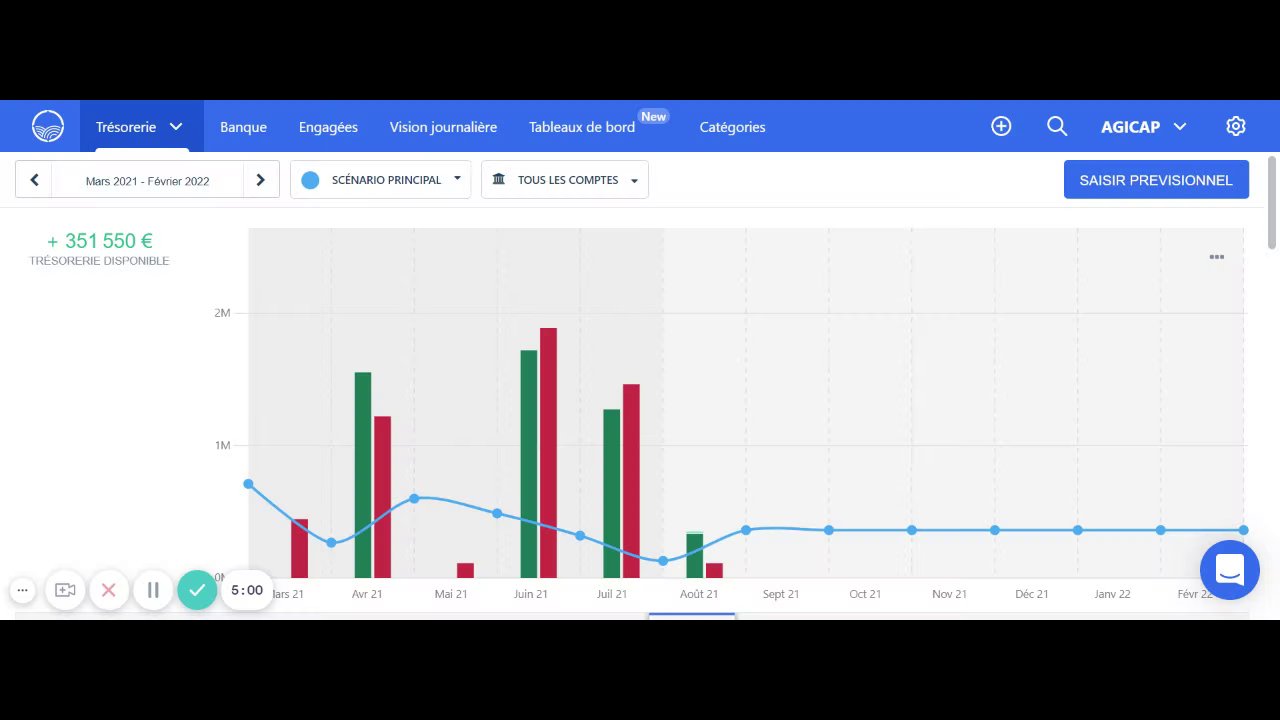The image size is (1280, 720).
Task: Pause the screen recording
Action: pyautogui.click(x=153, y=590)
